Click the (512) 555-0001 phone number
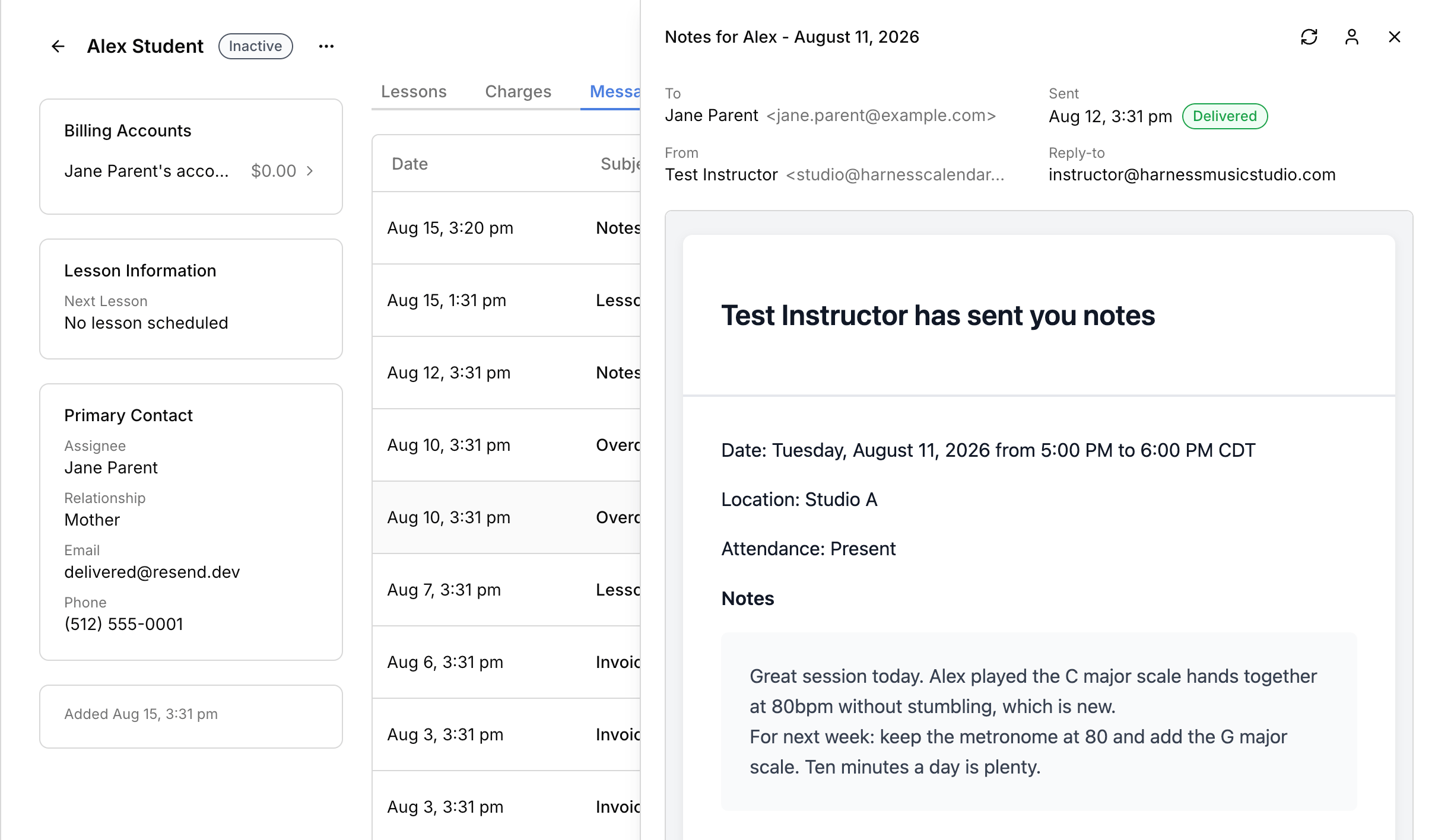1435x840 pixels. tap(123, 624)
